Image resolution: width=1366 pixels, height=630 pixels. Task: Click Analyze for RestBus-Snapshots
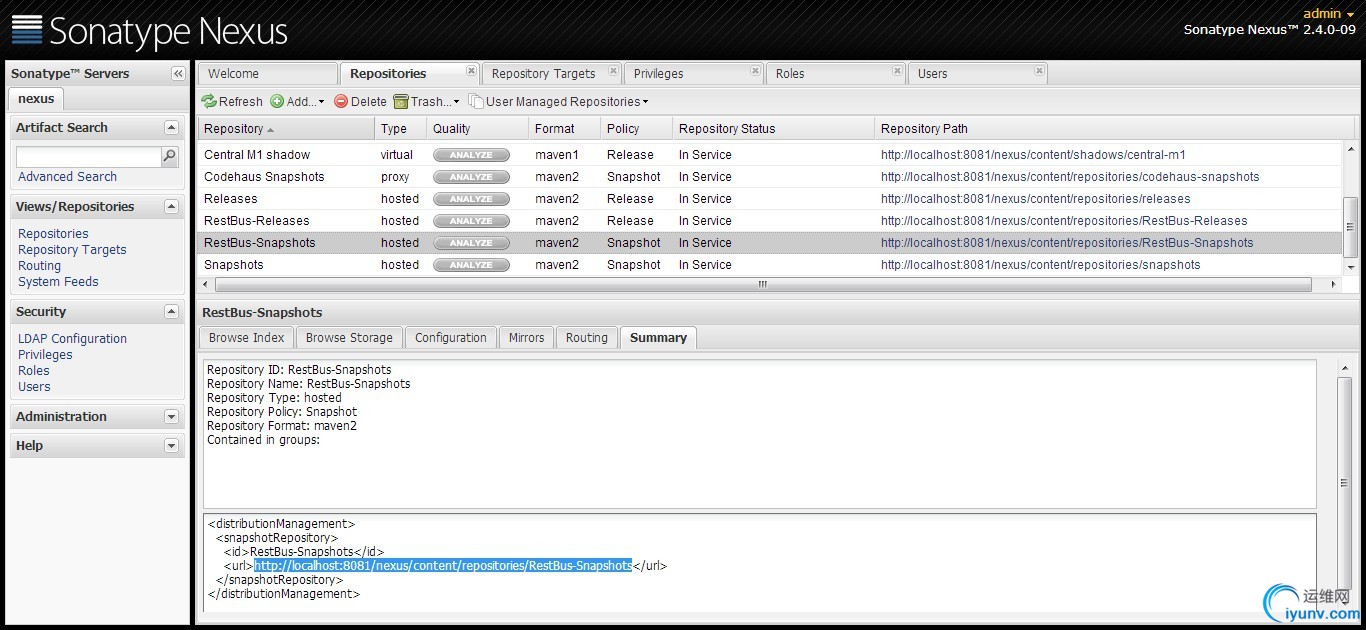[471, 243]
